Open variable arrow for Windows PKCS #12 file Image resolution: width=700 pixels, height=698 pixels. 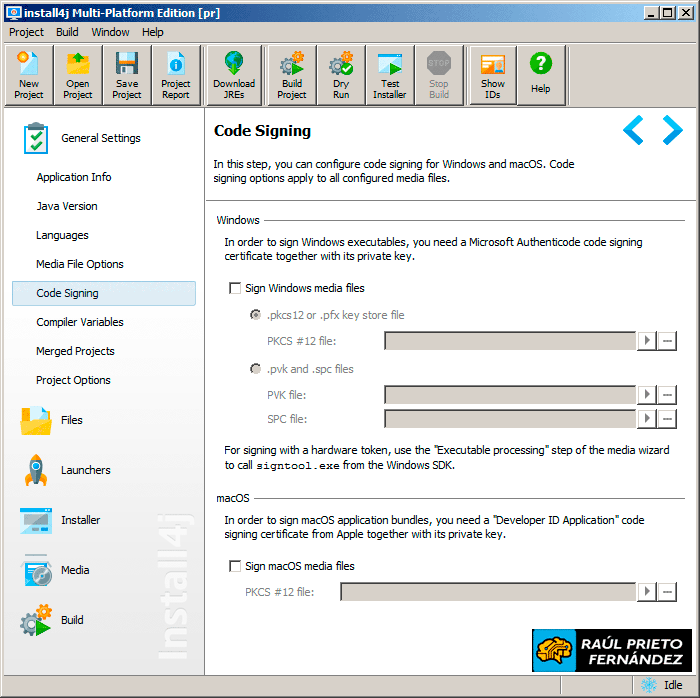pos(647,341)
